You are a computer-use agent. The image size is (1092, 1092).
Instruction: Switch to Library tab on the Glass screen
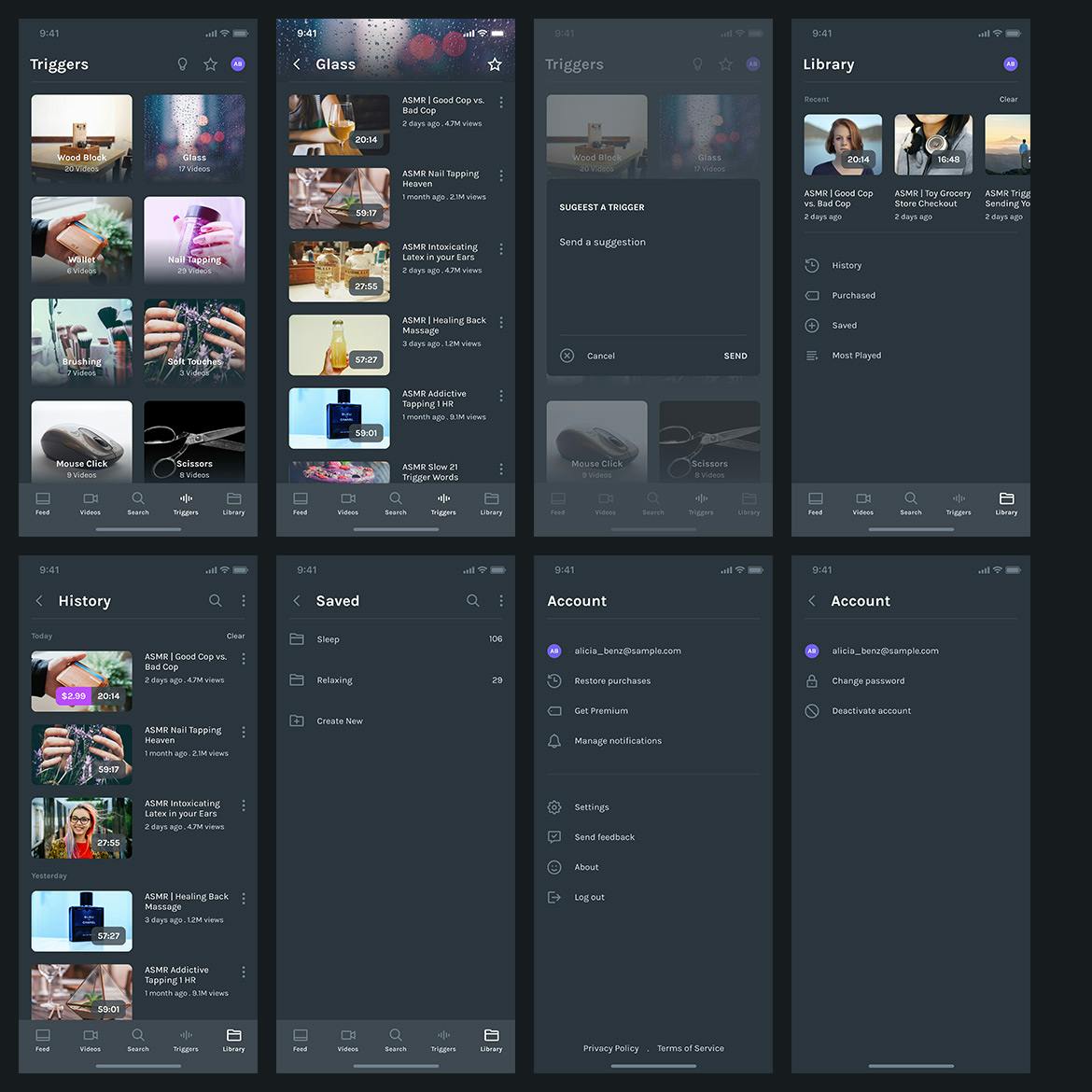491,503
